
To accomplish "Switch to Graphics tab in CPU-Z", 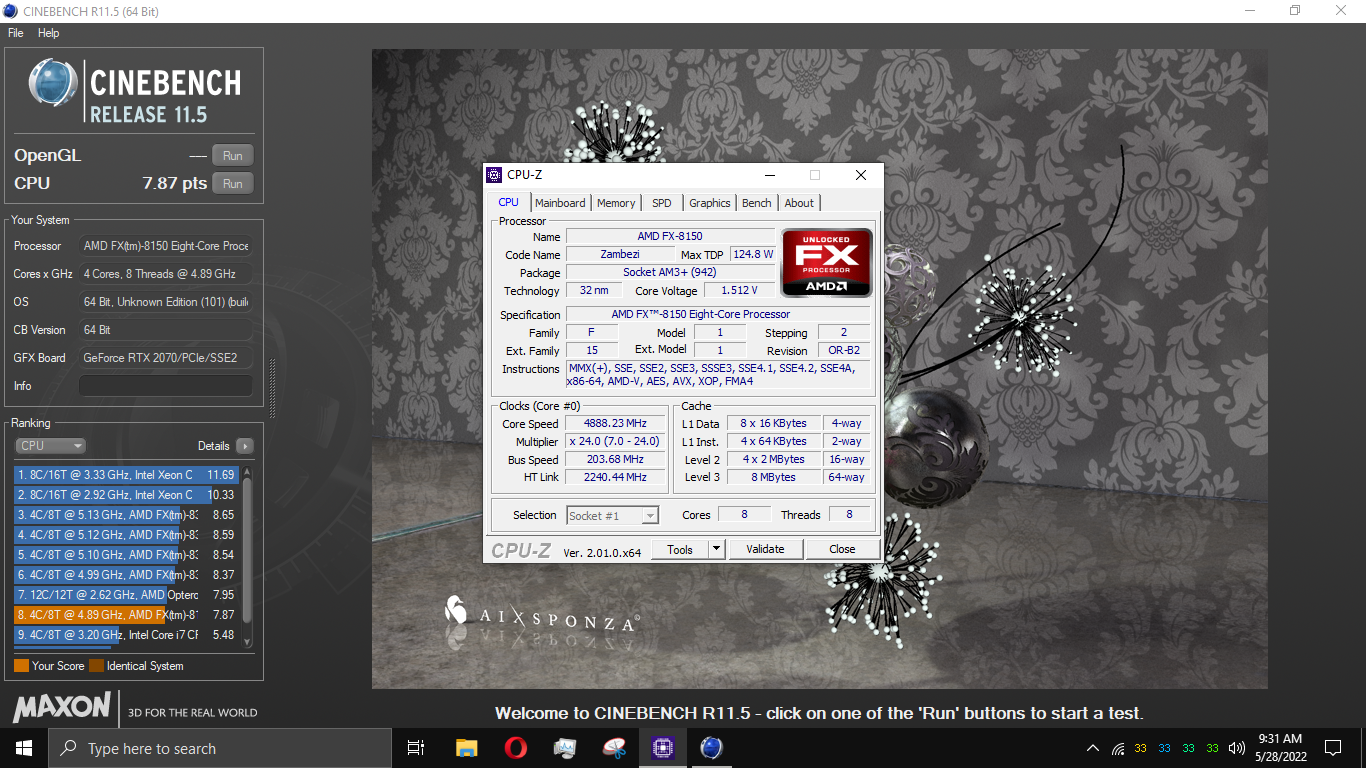I will (x=710, y=203).
